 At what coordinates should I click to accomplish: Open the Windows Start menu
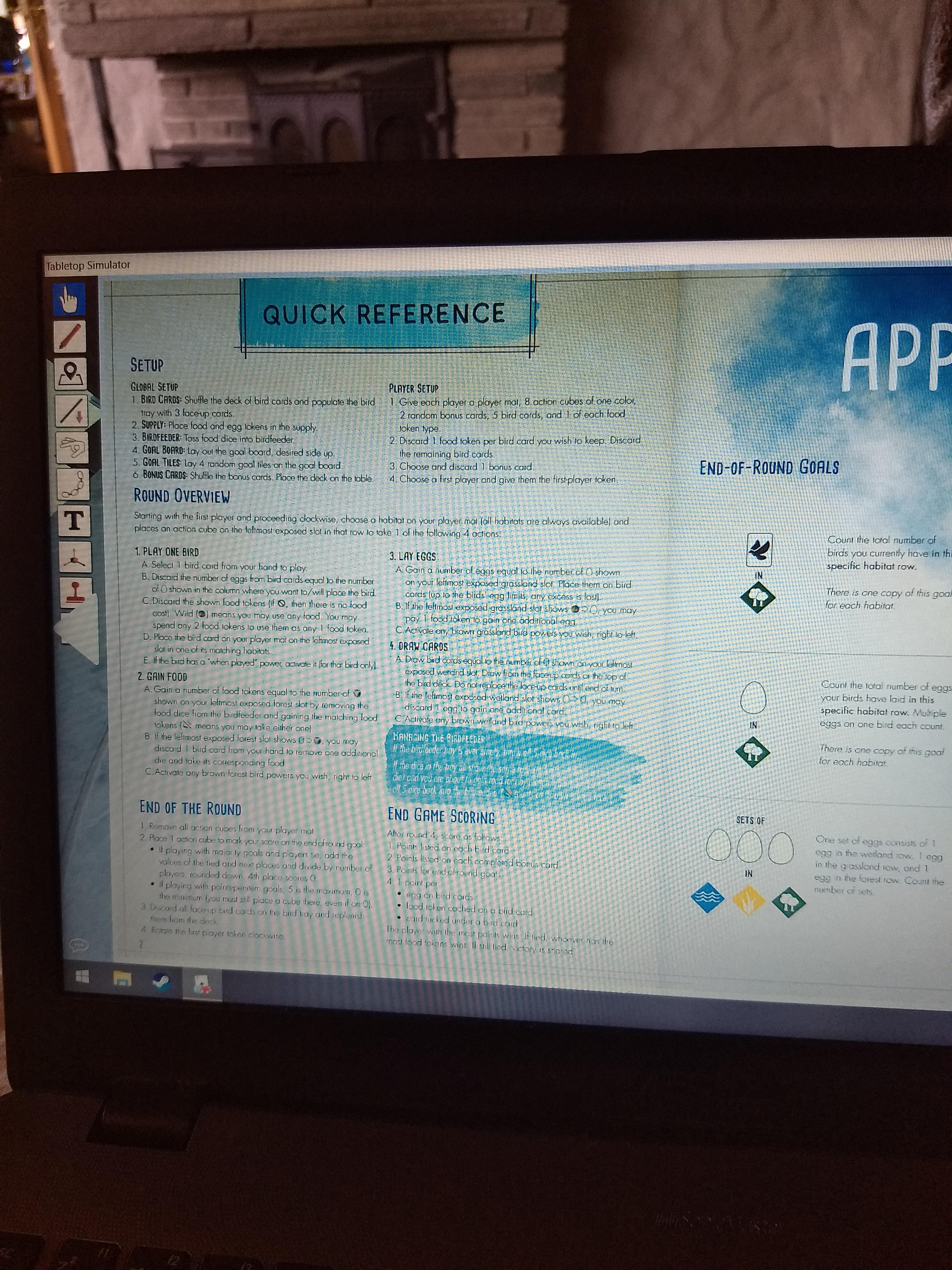(x=82, y=977)
